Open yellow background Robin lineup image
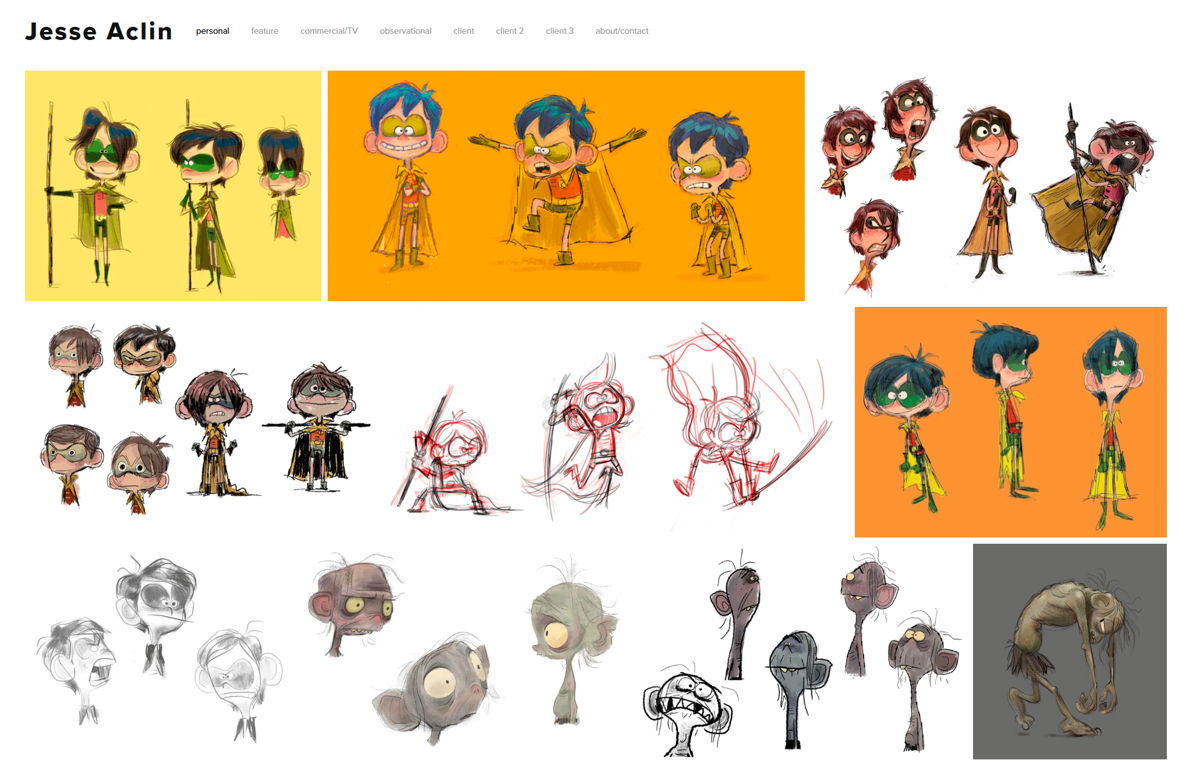 tap(173, 186)
